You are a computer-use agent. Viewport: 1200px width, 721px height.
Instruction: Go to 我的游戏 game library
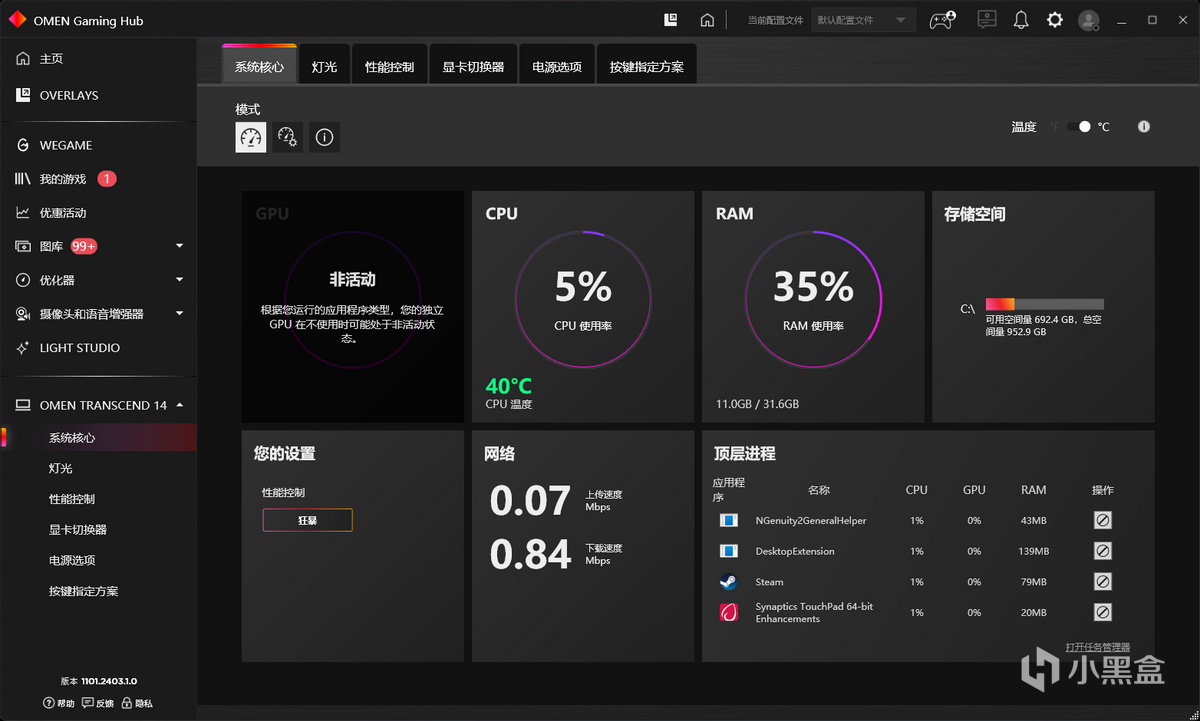click(x=63, y=179)
